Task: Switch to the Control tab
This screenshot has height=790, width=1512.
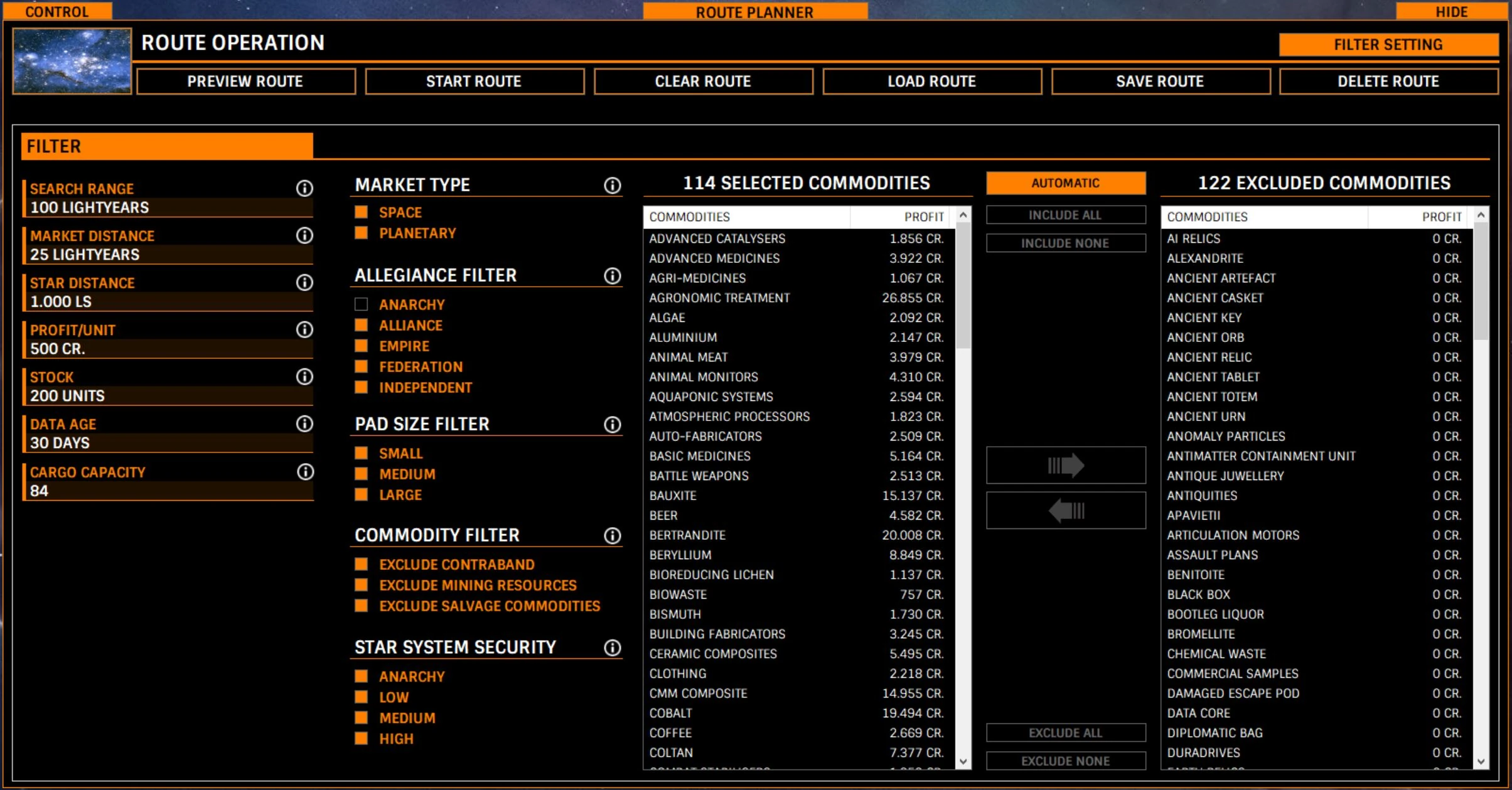Action: click(57, 11)
